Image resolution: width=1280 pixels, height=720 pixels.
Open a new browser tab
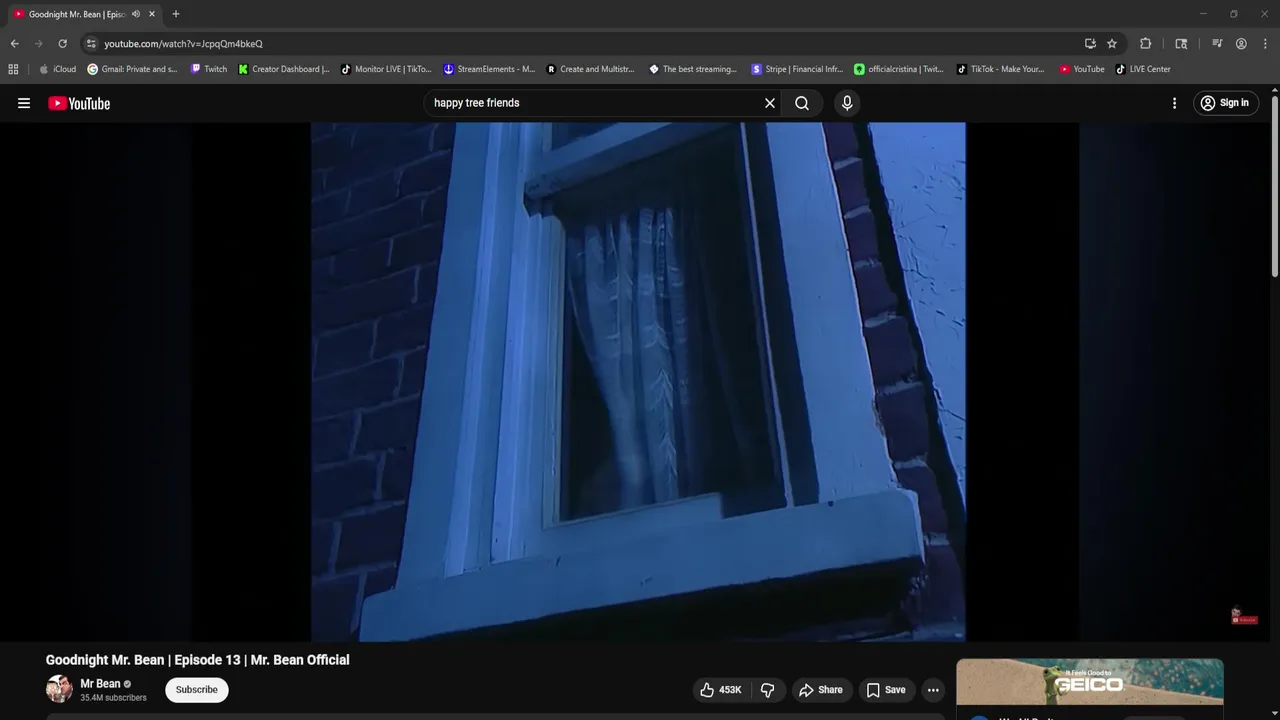(176, 14)
